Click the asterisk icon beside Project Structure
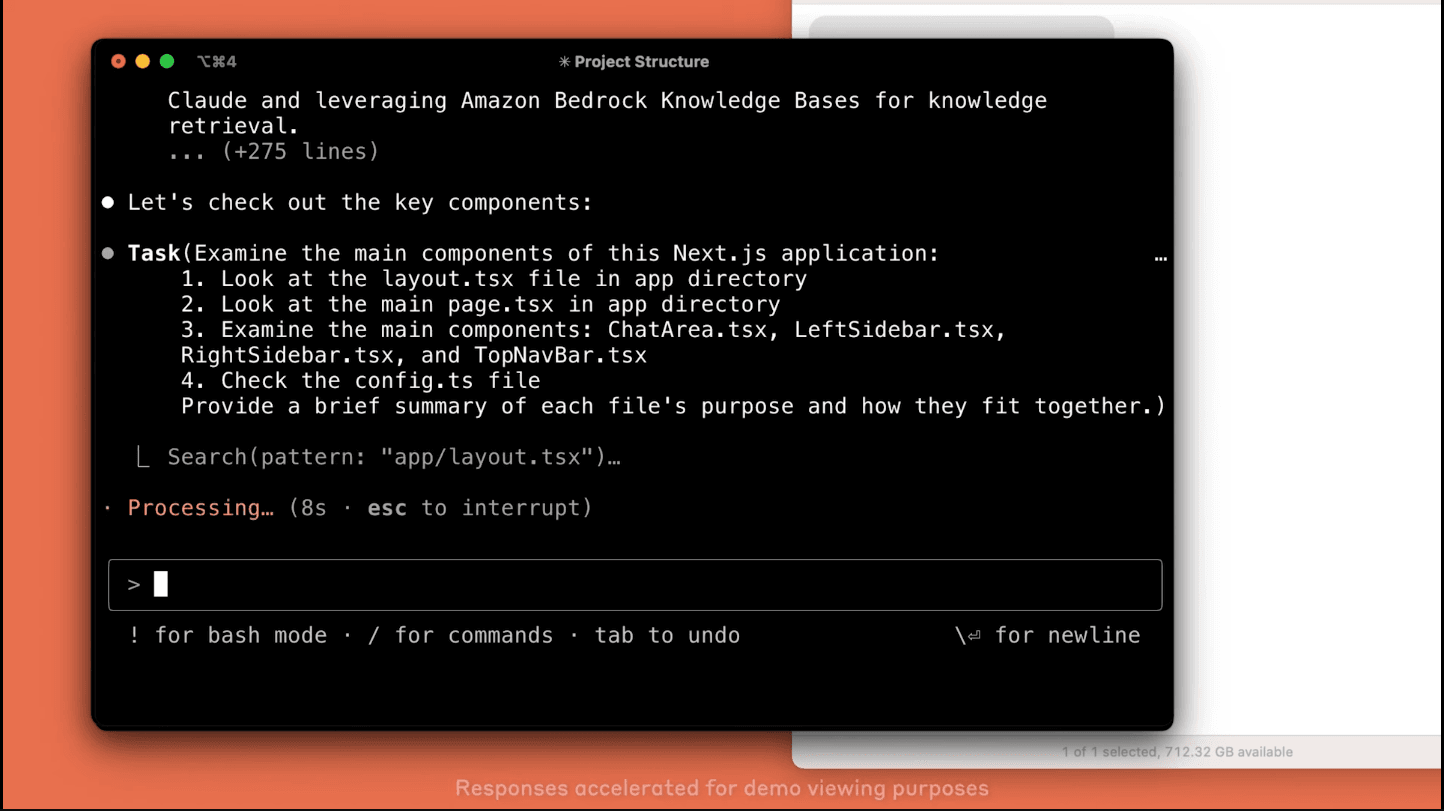 (564, 62)
